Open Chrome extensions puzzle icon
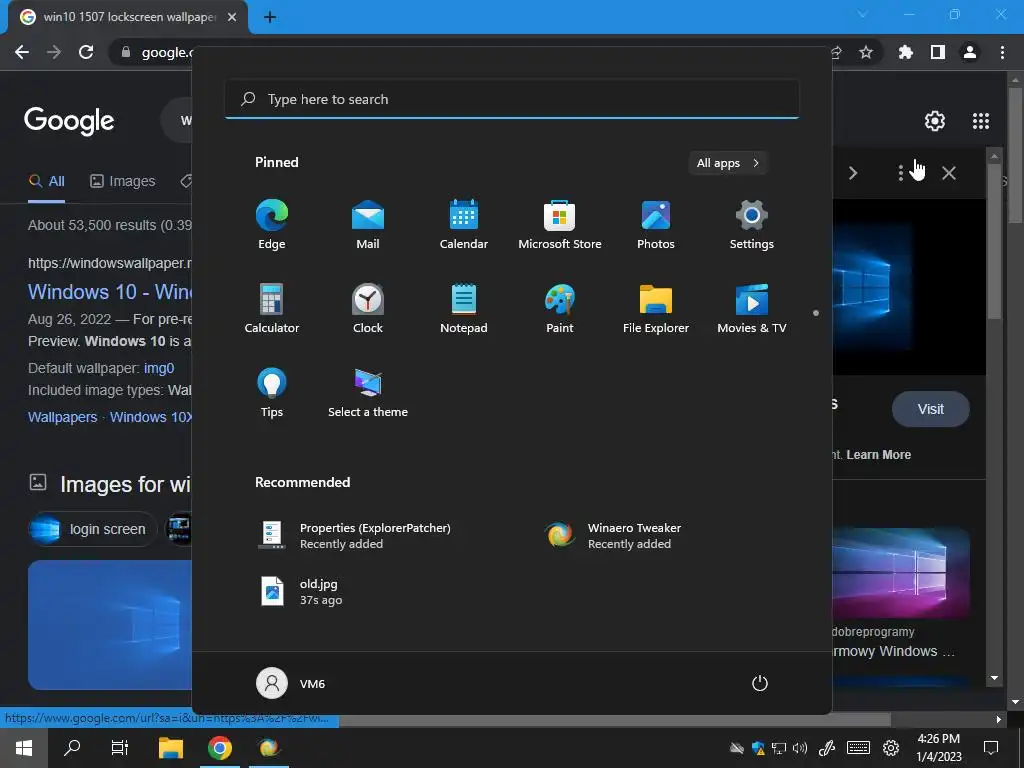This screenshot has height=768, width=1024. click(x=906, y=52)
